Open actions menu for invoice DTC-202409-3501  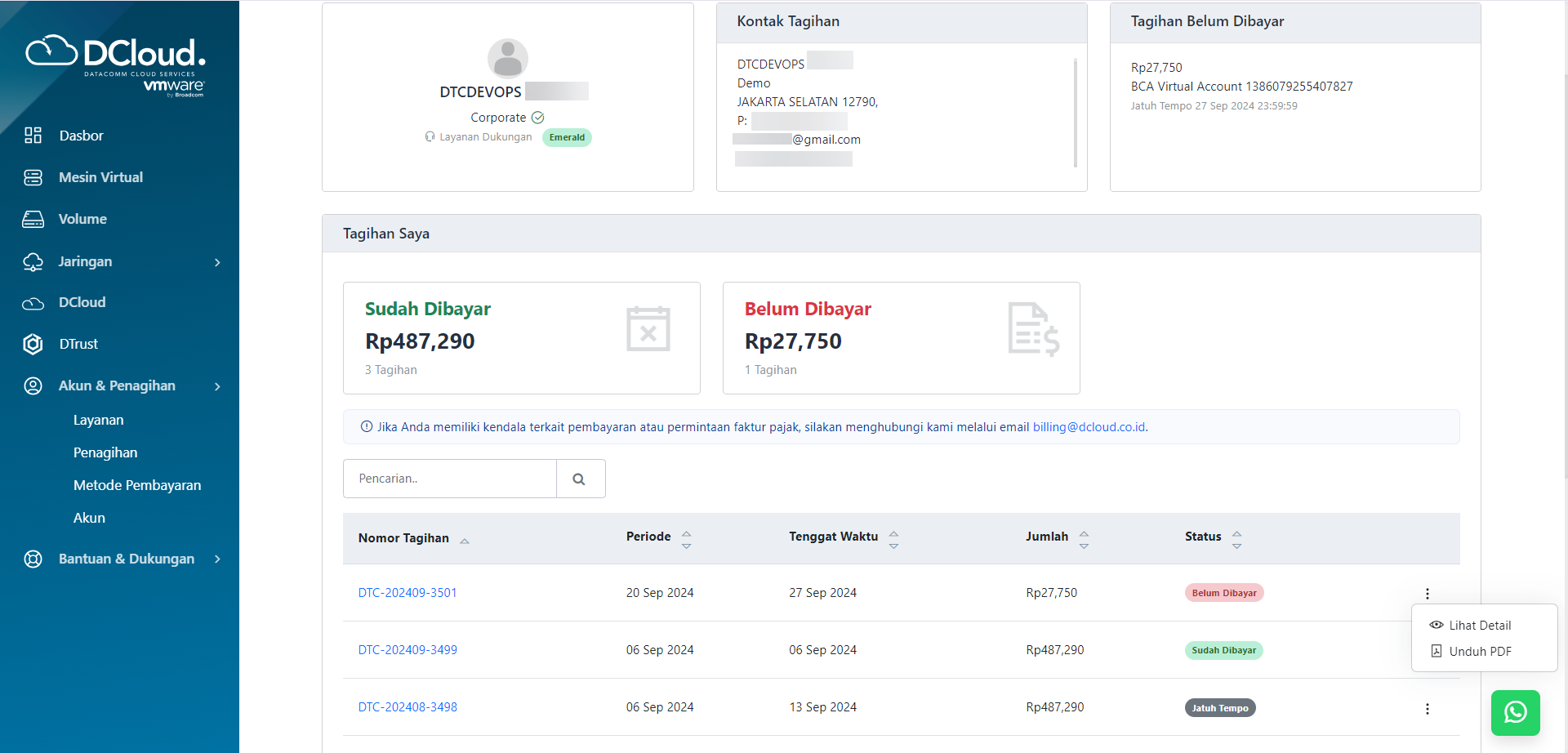pyautogui.click(x=1427, y=594)
